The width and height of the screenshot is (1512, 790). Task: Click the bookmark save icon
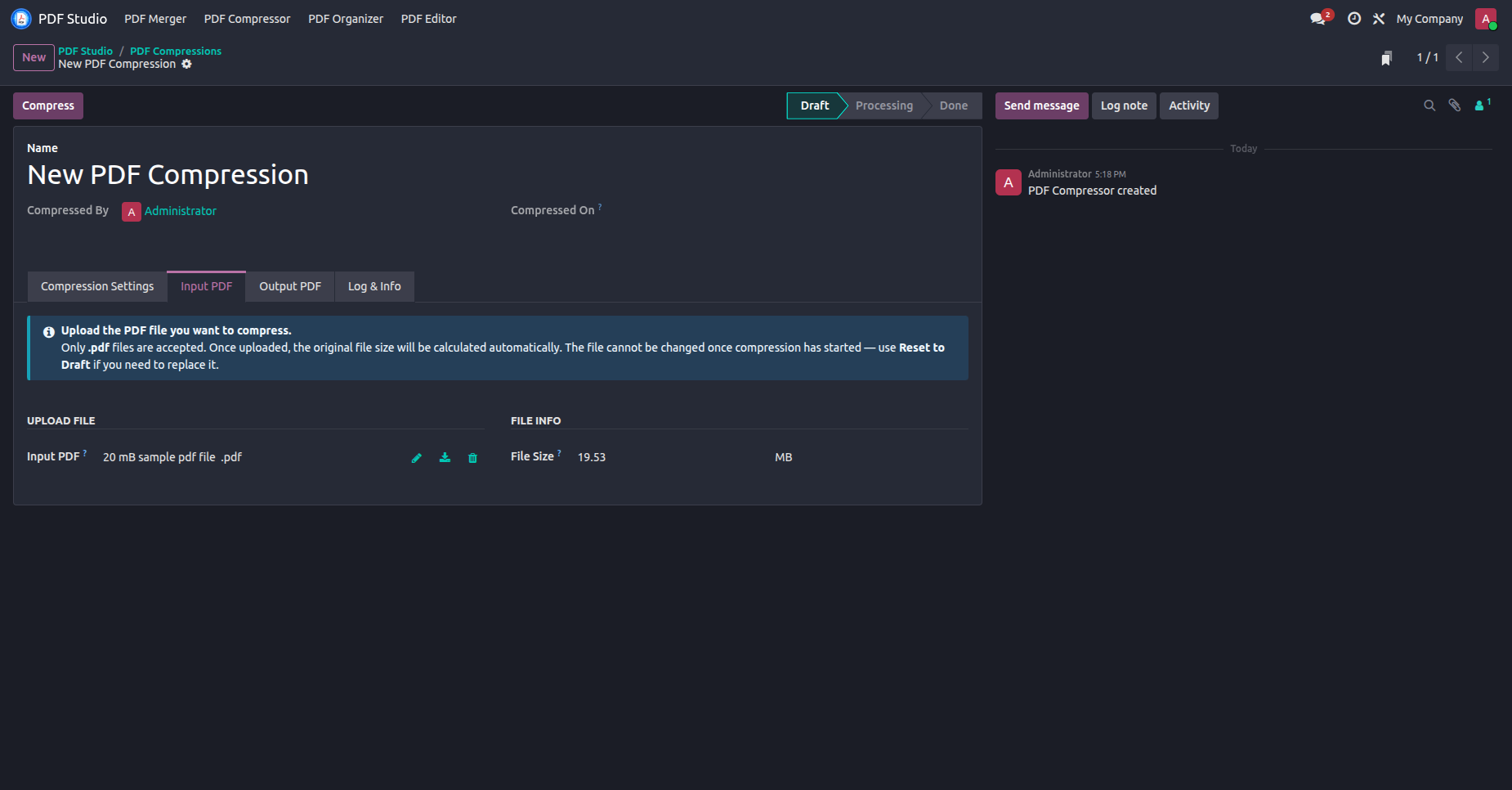tap(1386, 58)
